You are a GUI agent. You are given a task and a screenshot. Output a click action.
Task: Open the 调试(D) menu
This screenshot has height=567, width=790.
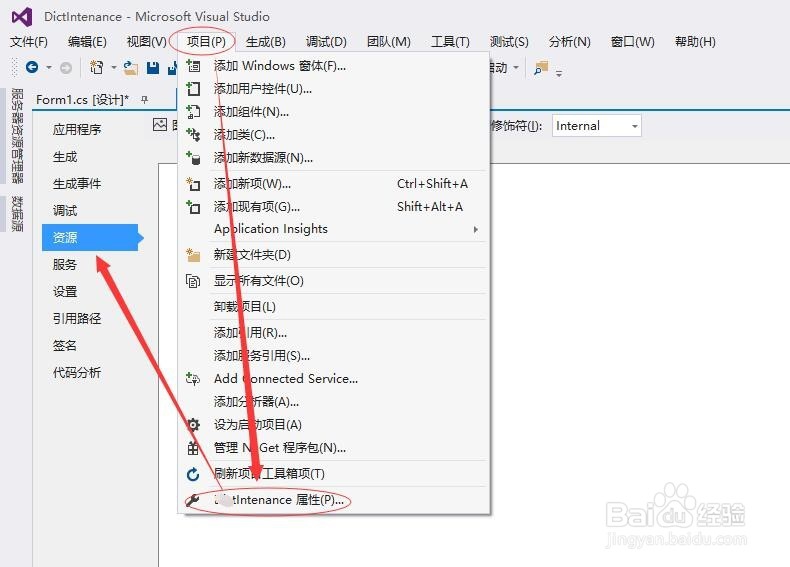pos(326,42)
